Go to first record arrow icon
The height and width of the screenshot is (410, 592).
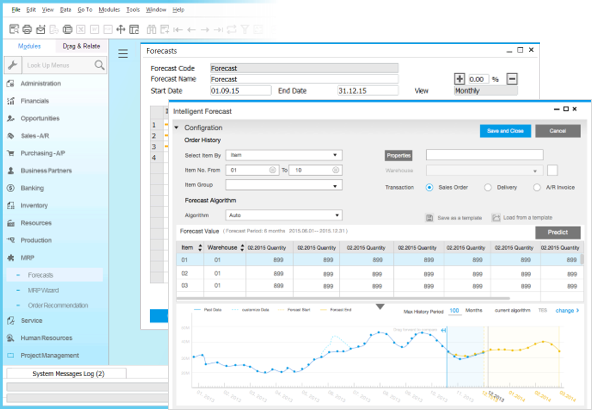click(x=178, y=29)
